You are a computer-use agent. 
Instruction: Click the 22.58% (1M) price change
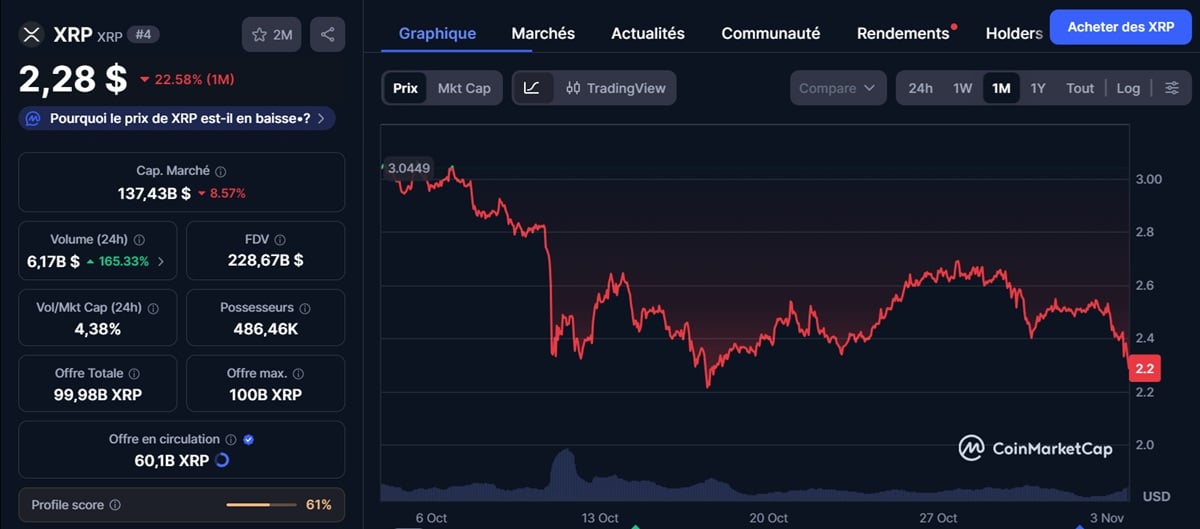pyautogui.click(x=187, y=79)
